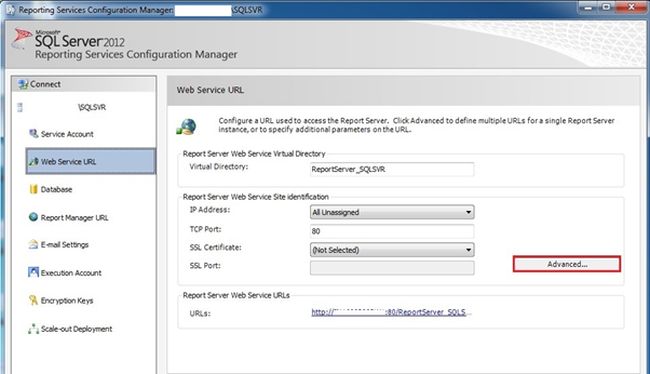Open E-mail Settings page
The image size is (650, 374).
pyautogui.click(x=65, y=245)
